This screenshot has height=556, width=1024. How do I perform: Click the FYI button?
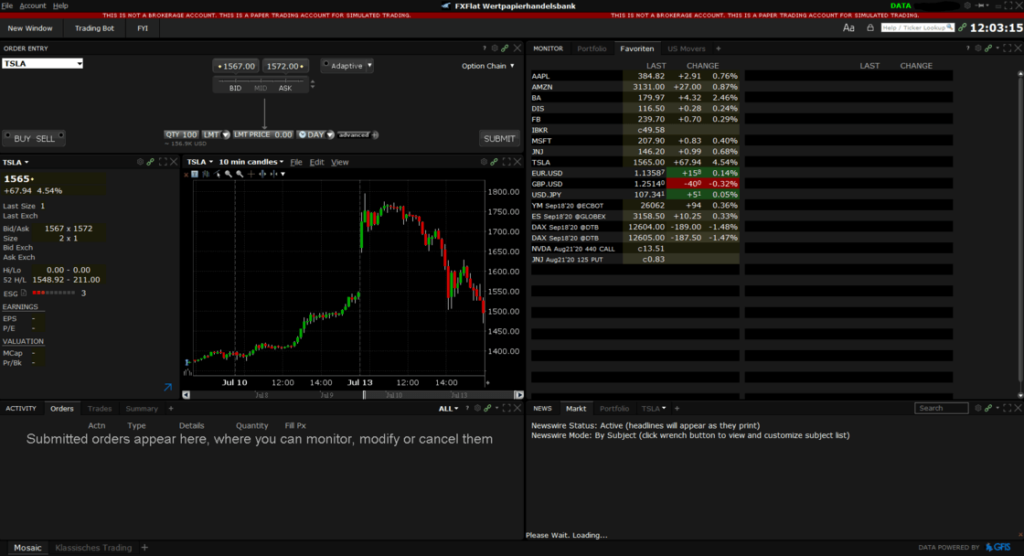click(142, 28)
